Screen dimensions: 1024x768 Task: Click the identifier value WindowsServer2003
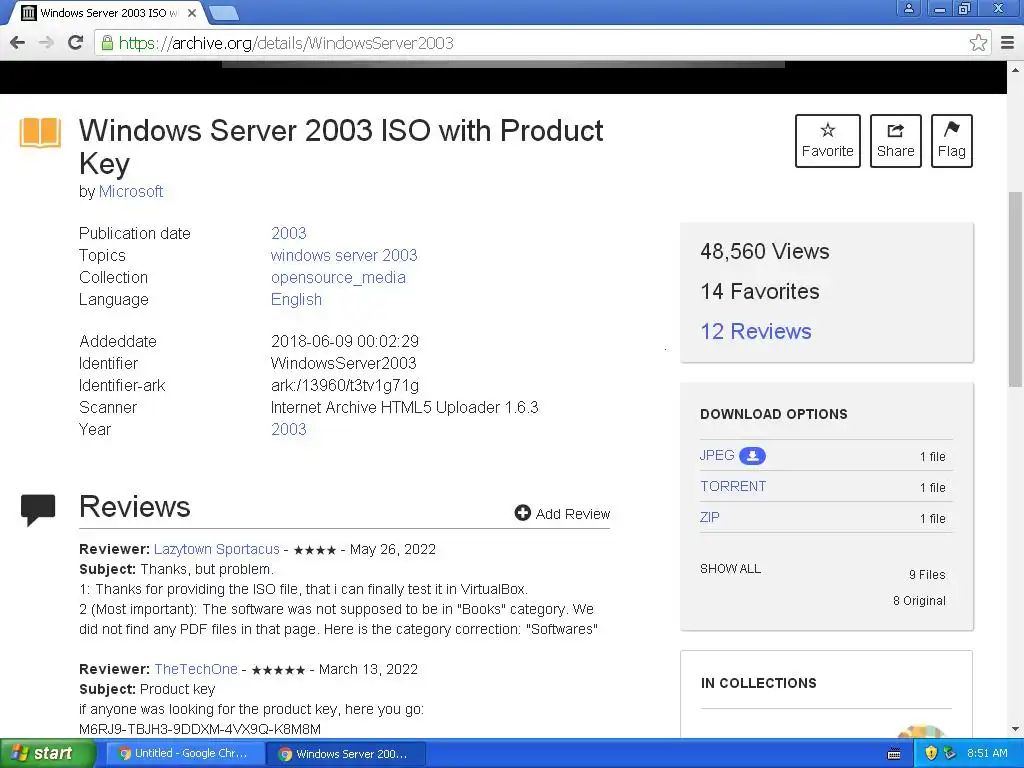point(344,363)
